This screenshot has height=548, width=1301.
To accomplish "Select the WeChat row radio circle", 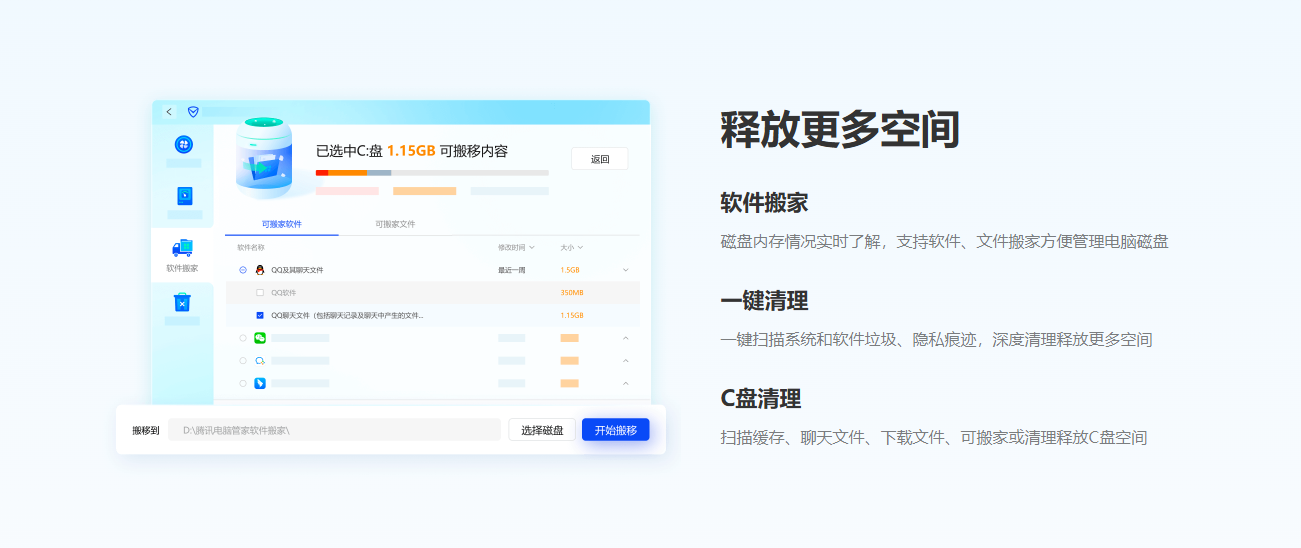I will [x=243, y=338].
